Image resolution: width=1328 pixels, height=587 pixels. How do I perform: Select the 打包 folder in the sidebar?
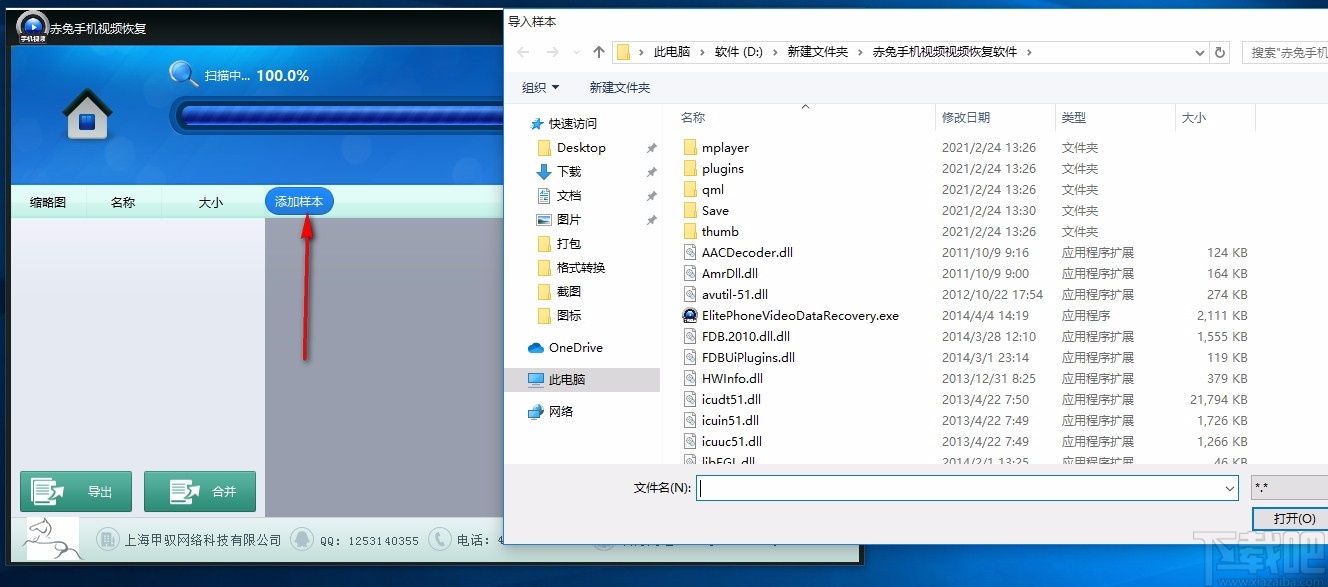click(x=569, y=243)
